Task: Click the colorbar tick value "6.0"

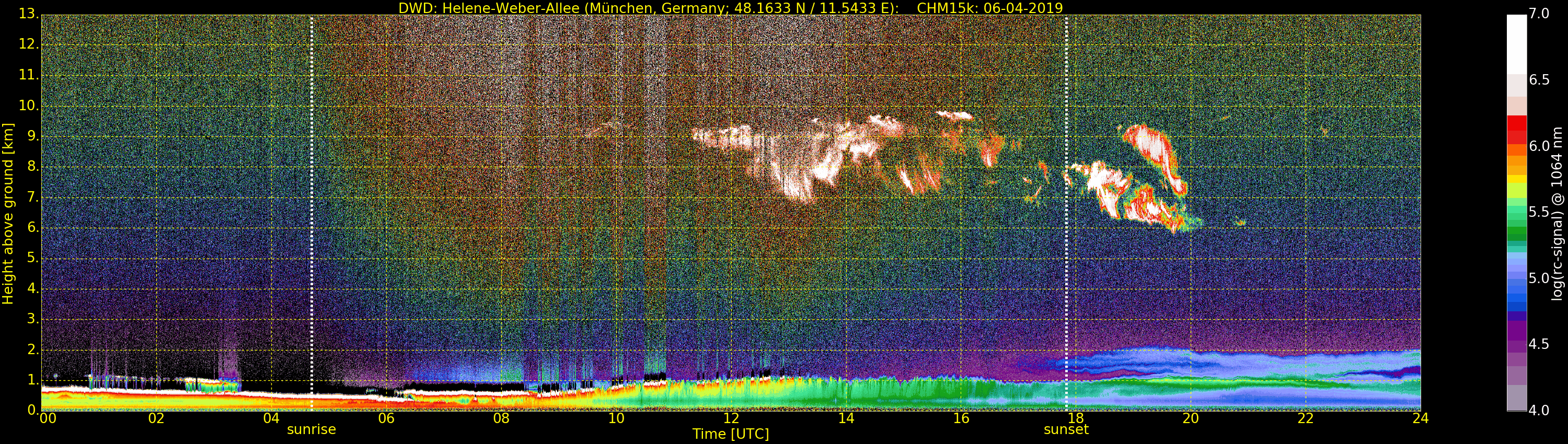Action: tap(1539, 146)
